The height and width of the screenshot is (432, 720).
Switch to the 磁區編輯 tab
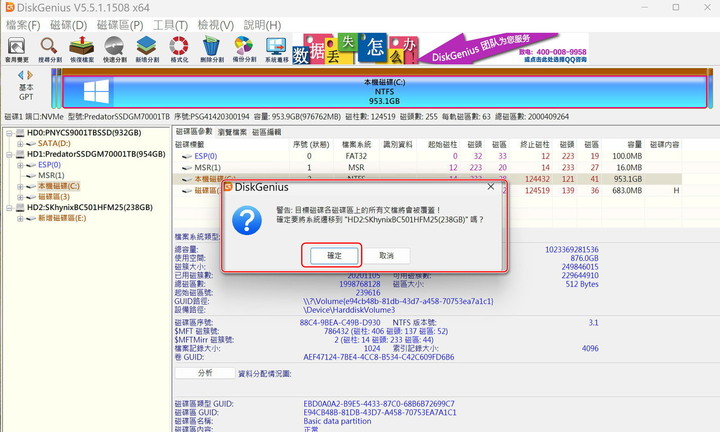pyautogui.click(x=266, y=132)
